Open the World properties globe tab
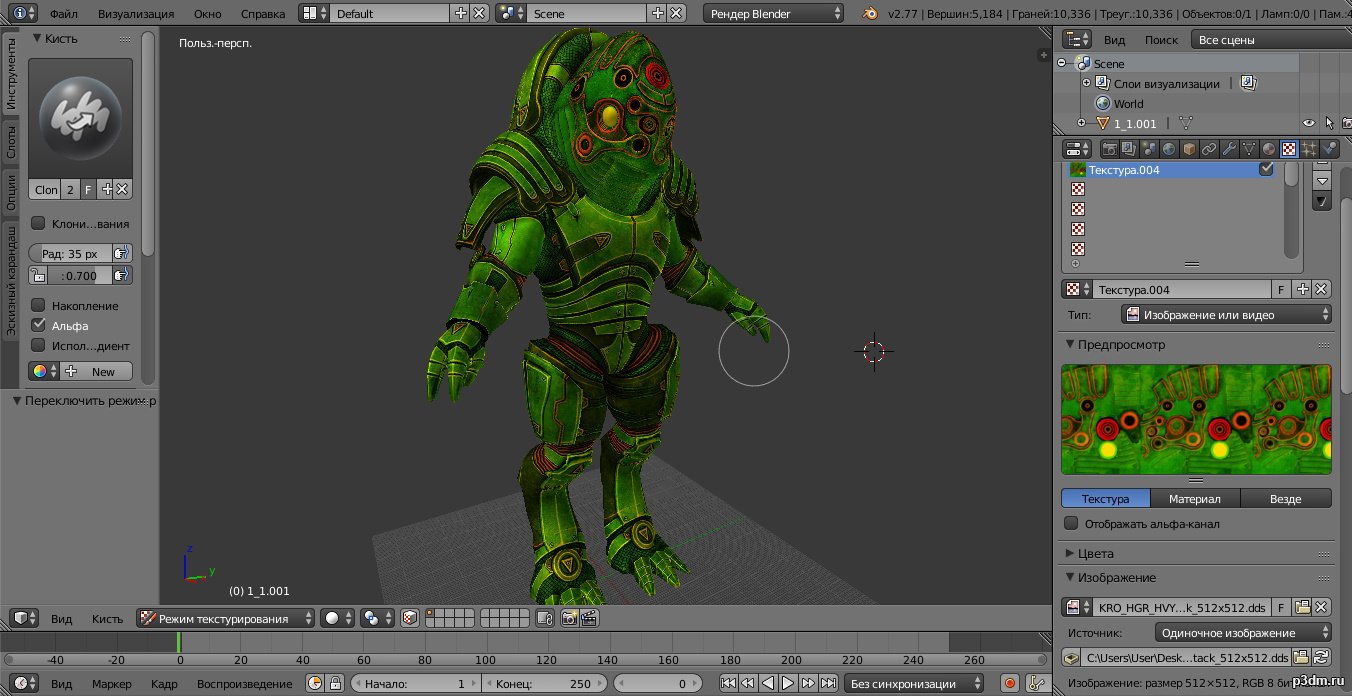 [1169, 149]
